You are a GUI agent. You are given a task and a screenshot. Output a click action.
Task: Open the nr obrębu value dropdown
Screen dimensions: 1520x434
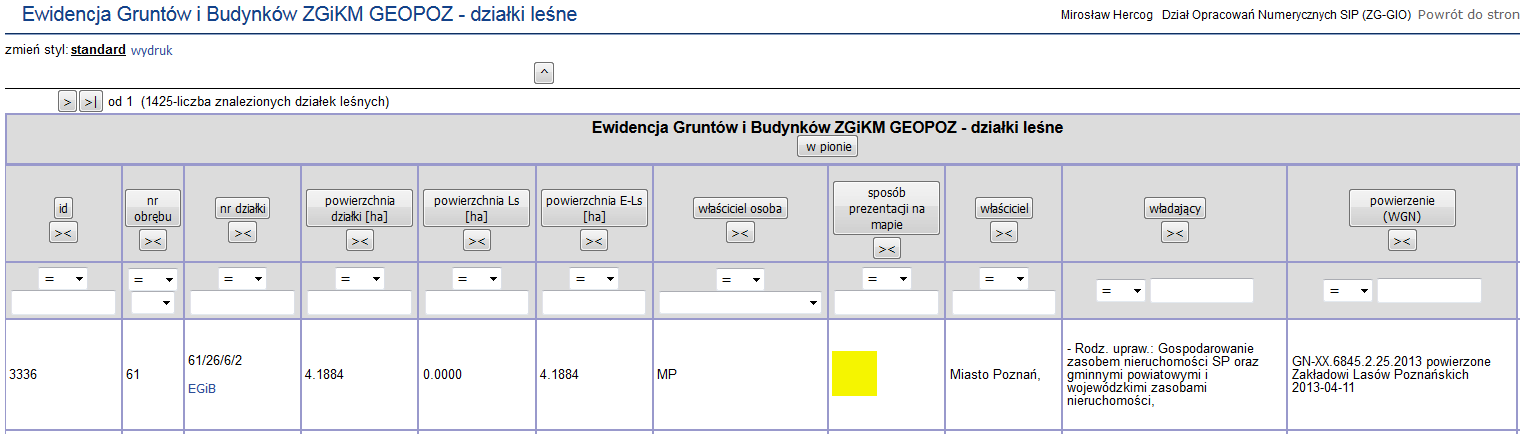[x=153, y=303]
